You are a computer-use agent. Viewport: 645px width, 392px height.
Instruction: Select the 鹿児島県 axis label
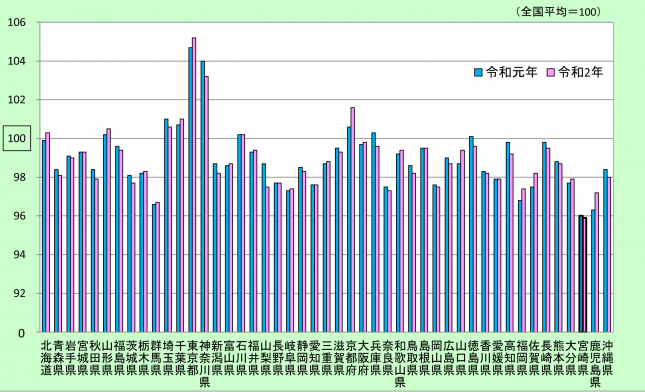pyautogui.click(x=595, y=364)
